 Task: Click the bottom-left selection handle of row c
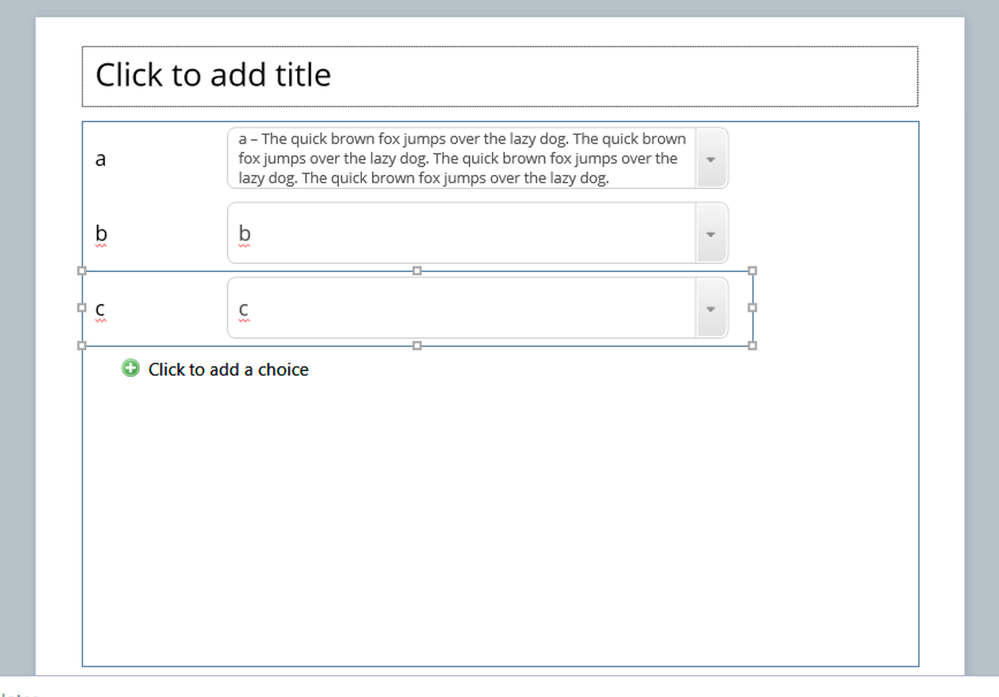pos(82,346)
